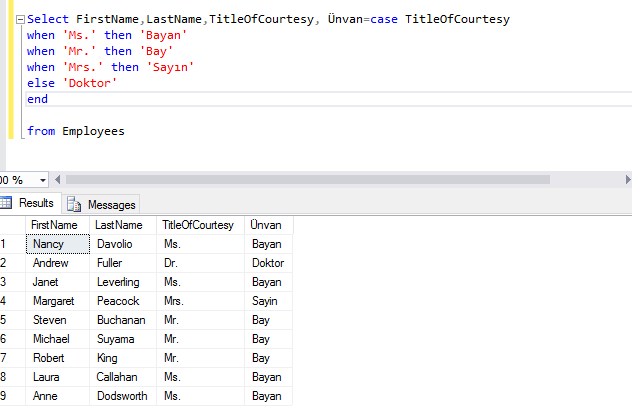This screenshot has width=632, height=414.
Task: Select the Andrew cell
Action: tap(58, 263)
